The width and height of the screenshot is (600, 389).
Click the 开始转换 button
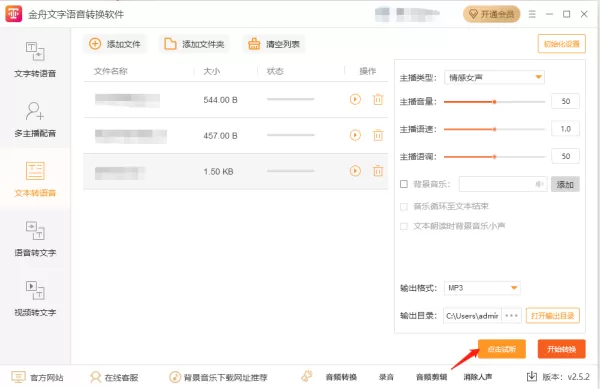point(561,349)
